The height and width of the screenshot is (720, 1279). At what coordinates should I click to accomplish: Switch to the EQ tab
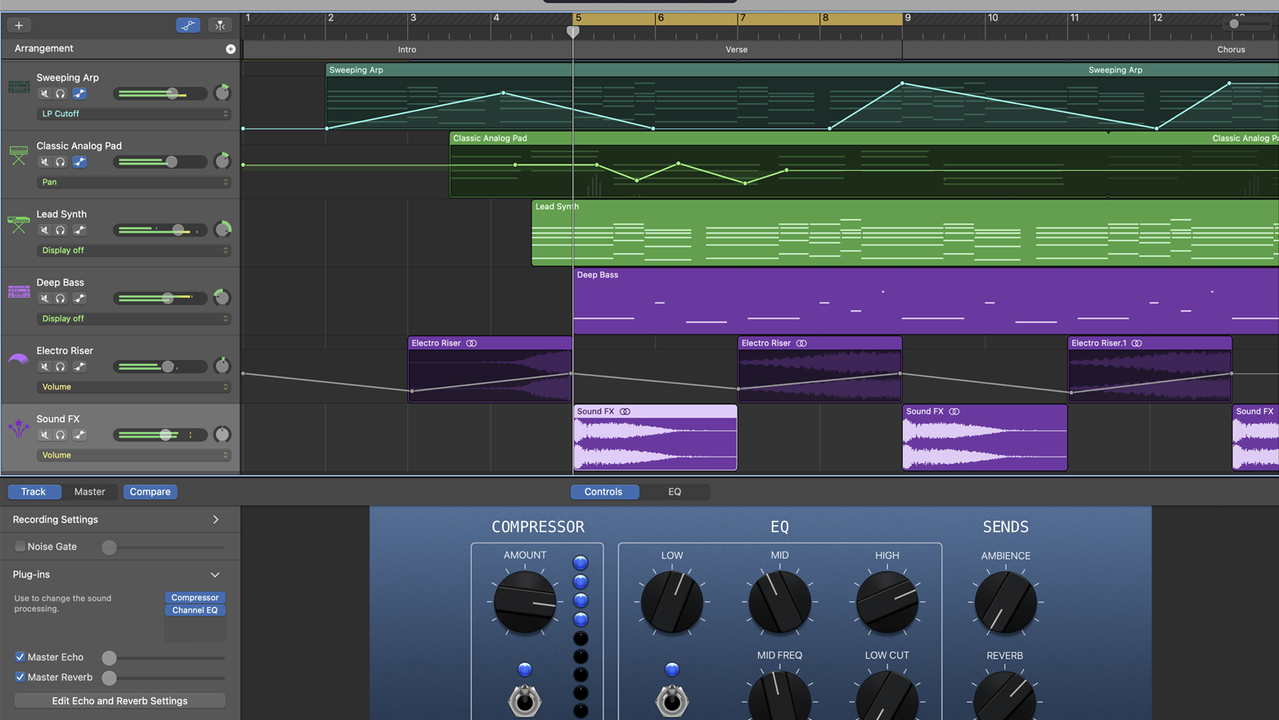[x=674, y=492]
